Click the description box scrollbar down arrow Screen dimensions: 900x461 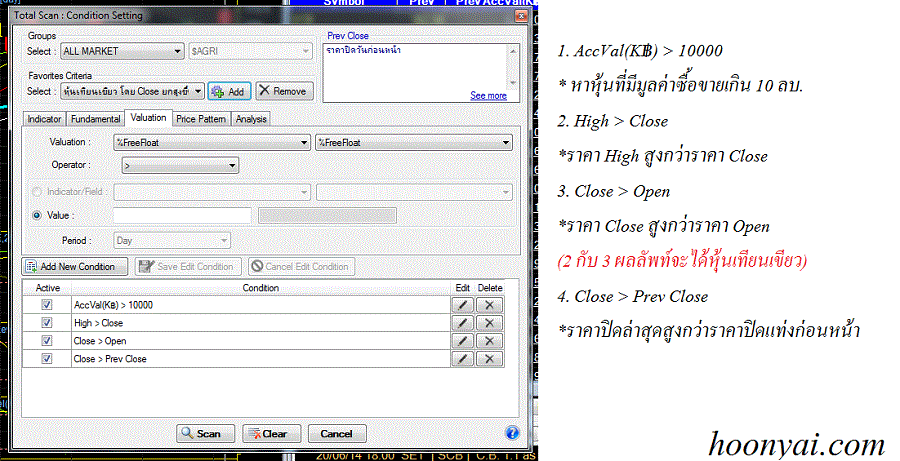pyautogui.click(x=513, y=84)
